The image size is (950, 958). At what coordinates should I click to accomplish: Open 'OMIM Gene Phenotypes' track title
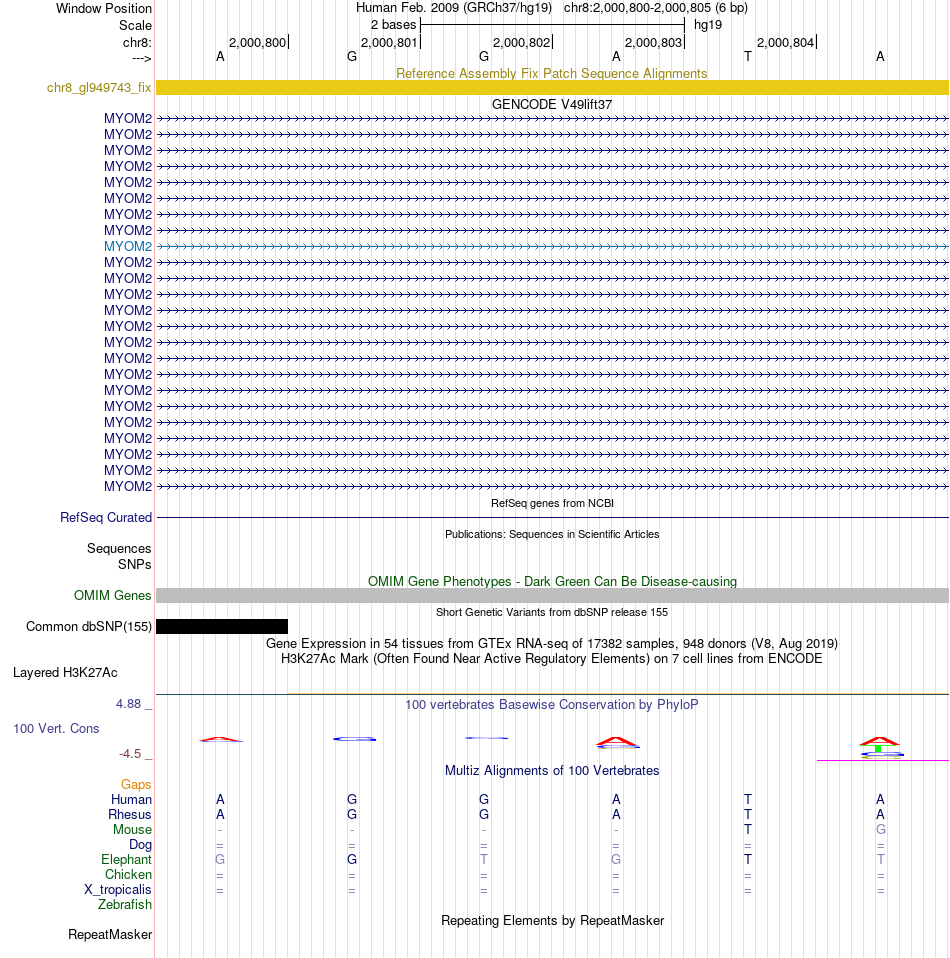(552, 582)
